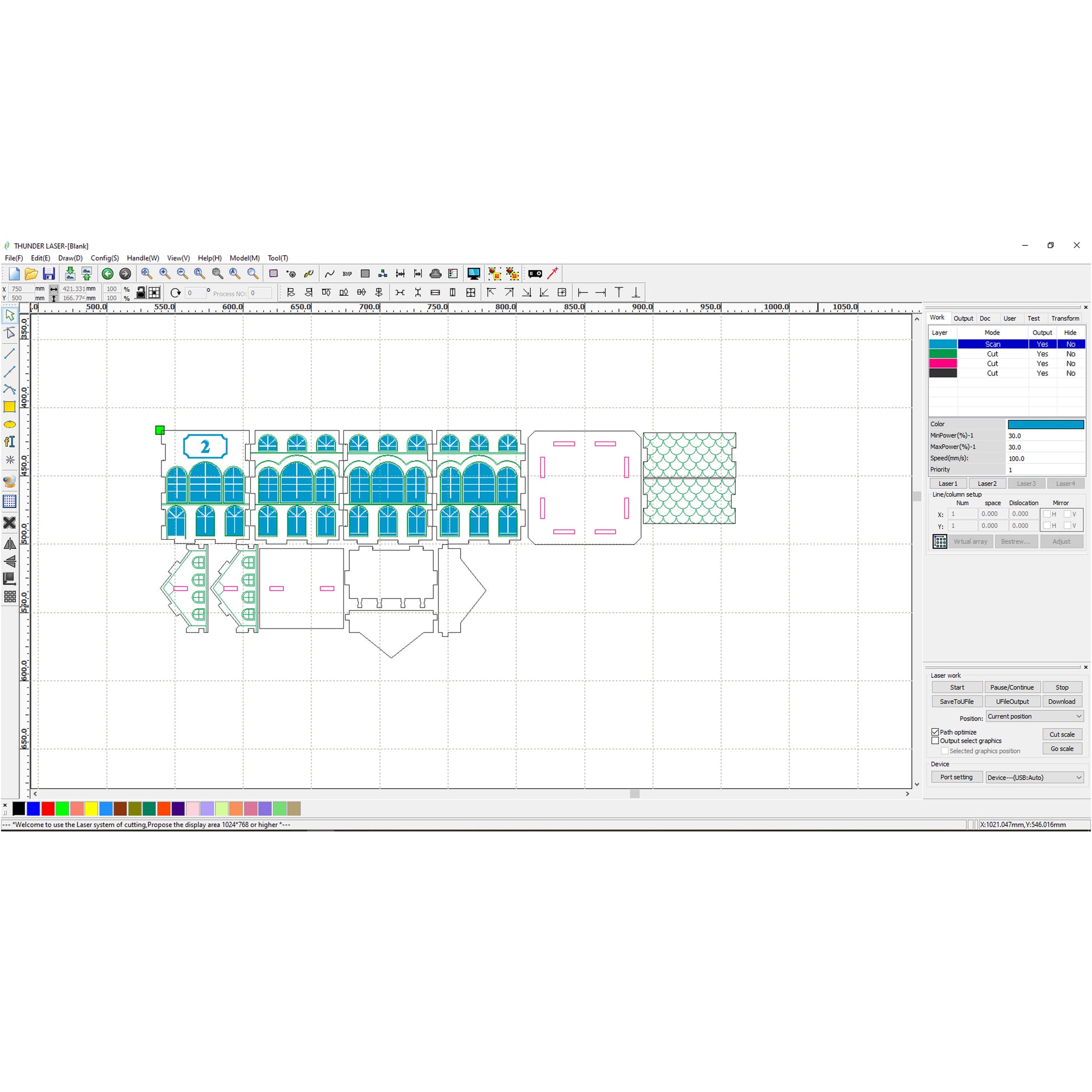Image resolution: width=1092 pixels, height=1092 pixels.
Task: Pick the red swatch in color palette
Action: click(48, 809)
